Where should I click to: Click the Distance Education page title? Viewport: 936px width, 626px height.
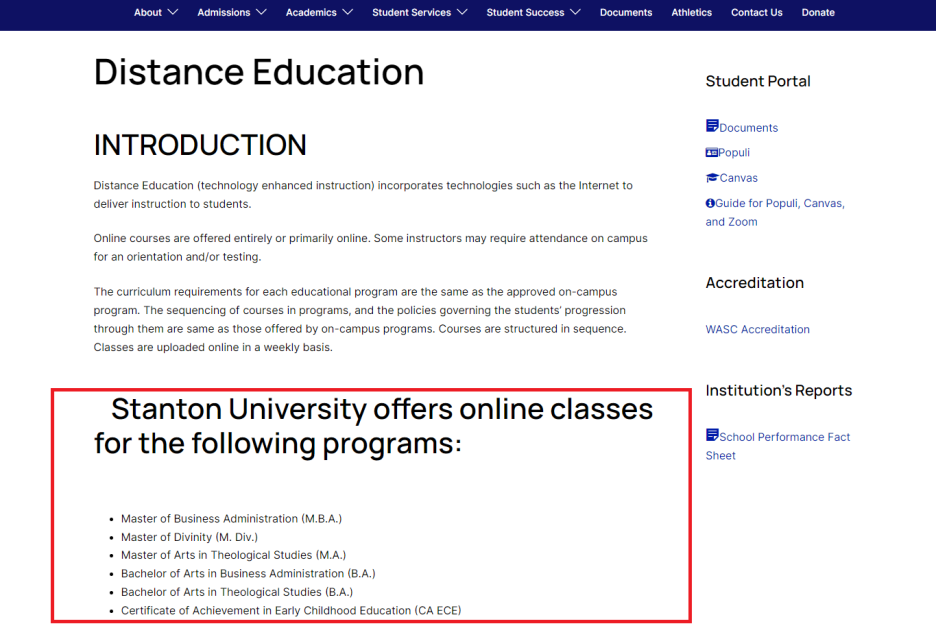pyautogui.click(x=259, y=72)
